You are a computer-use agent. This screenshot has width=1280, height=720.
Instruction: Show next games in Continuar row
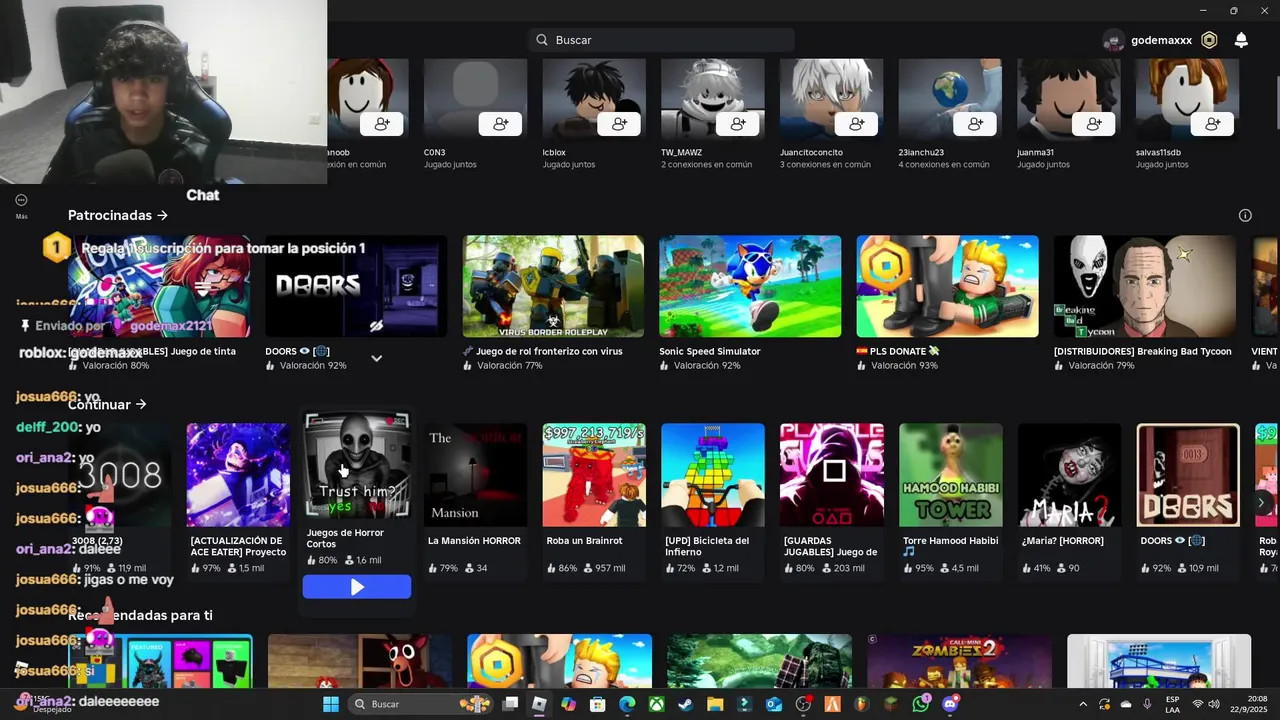pos(1261,502)
